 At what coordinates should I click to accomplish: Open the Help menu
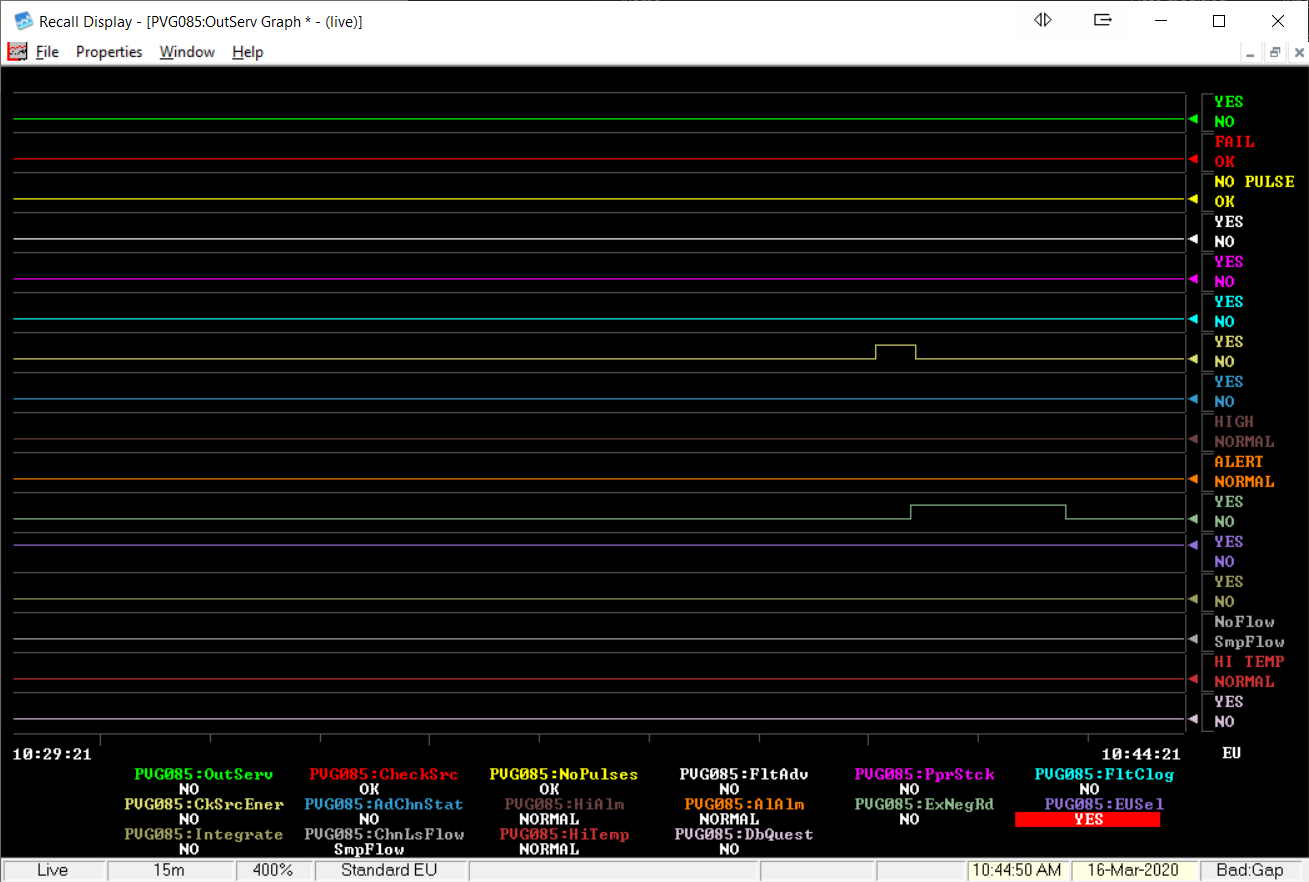click(248, 52)
